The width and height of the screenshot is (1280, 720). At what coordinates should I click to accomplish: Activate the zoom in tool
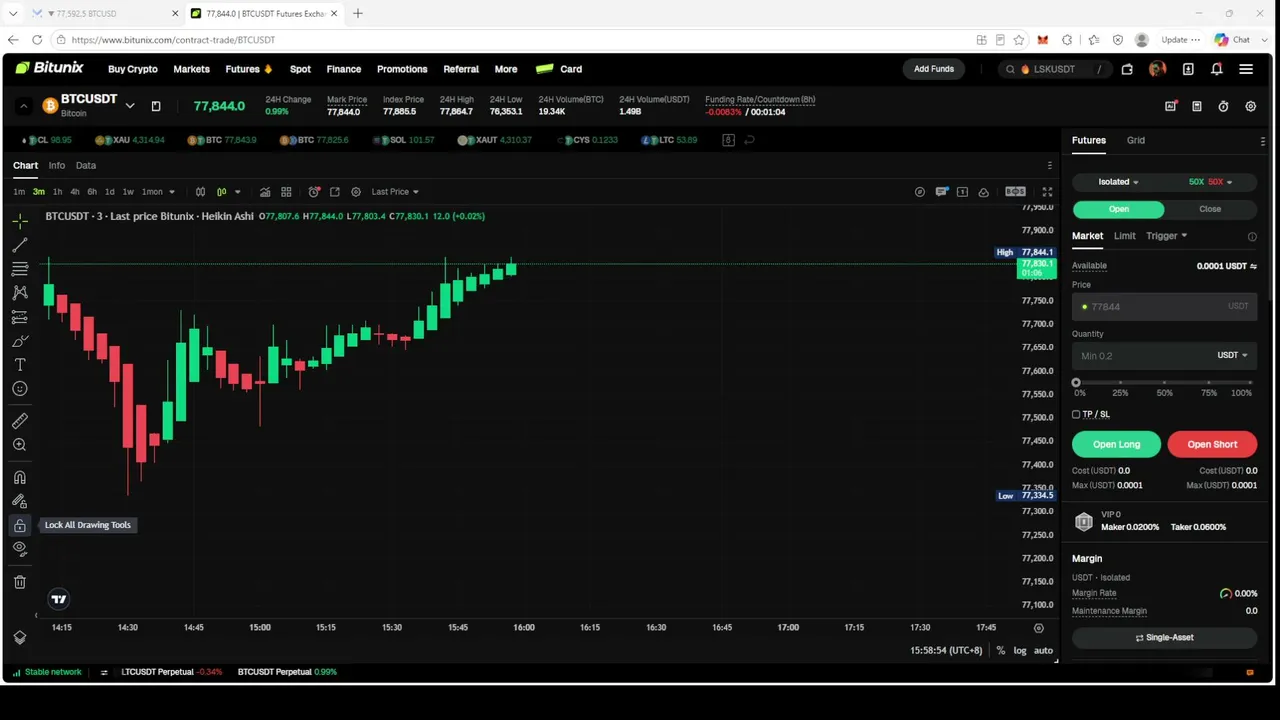20,445
